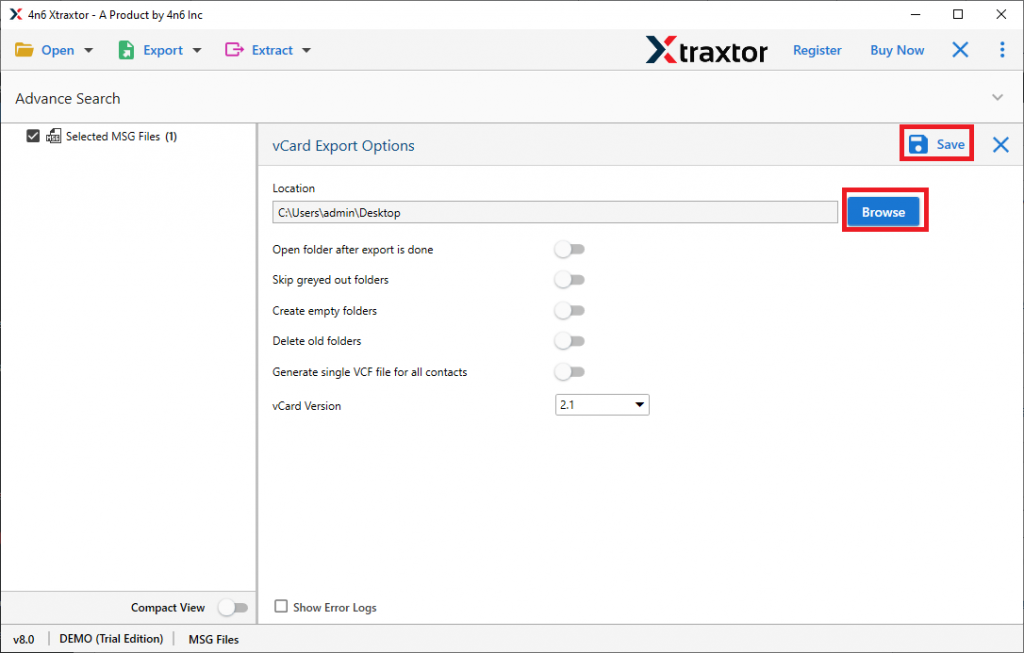
Task: Open the three-dot more options menu
Action: coord(1002,50)
